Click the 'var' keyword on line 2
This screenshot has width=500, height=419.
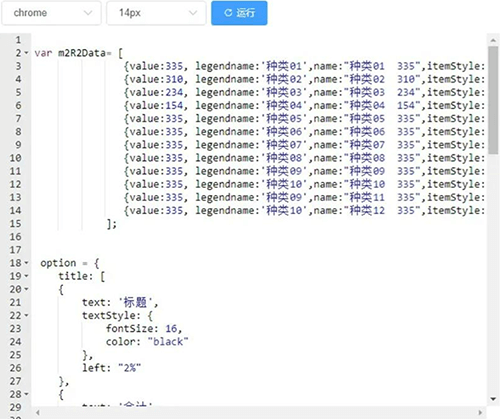point(43,53)
